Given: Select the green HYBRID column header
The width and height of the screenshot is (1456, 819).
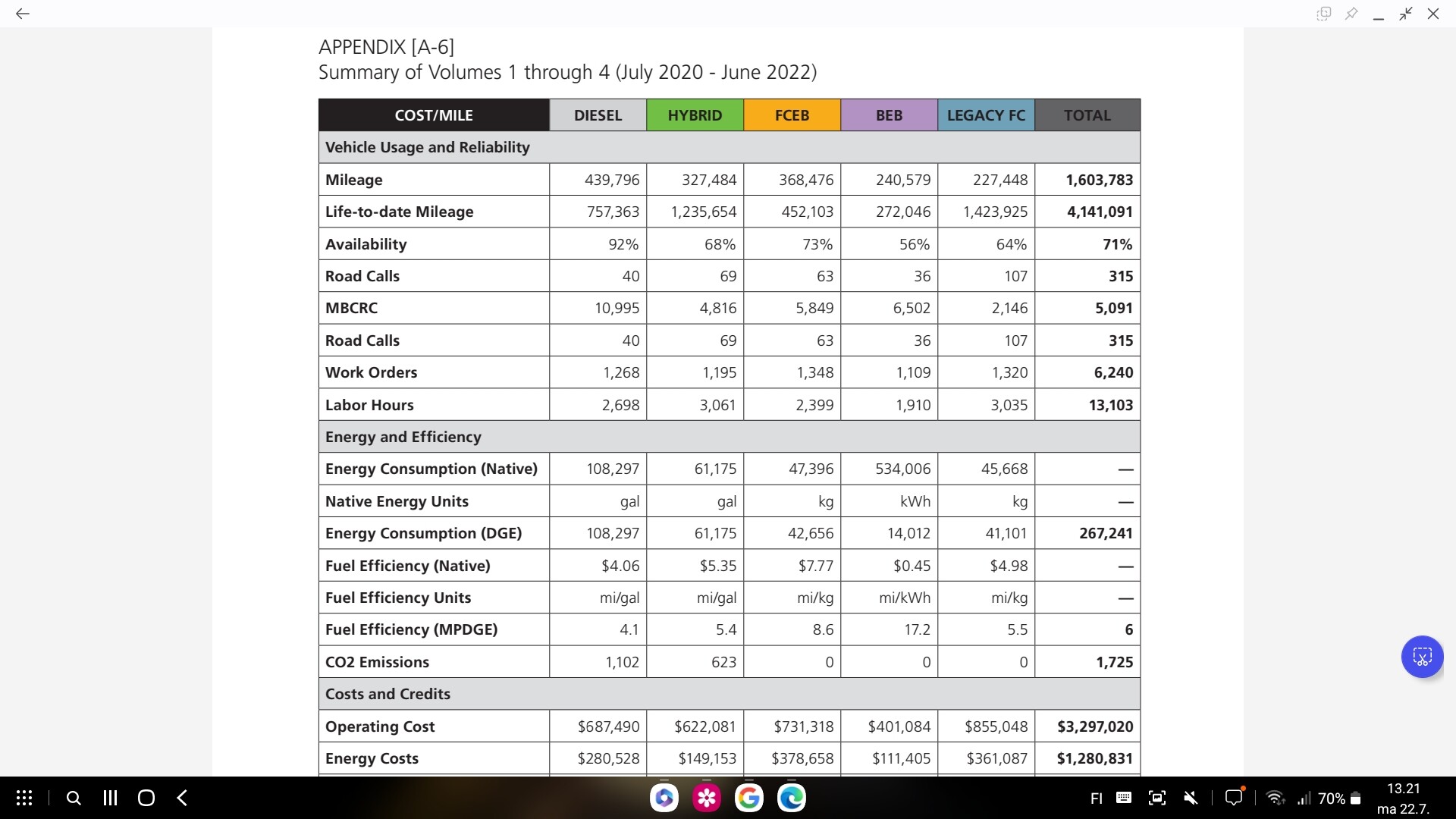Looking at the screenshot, I should click(695, 115).
